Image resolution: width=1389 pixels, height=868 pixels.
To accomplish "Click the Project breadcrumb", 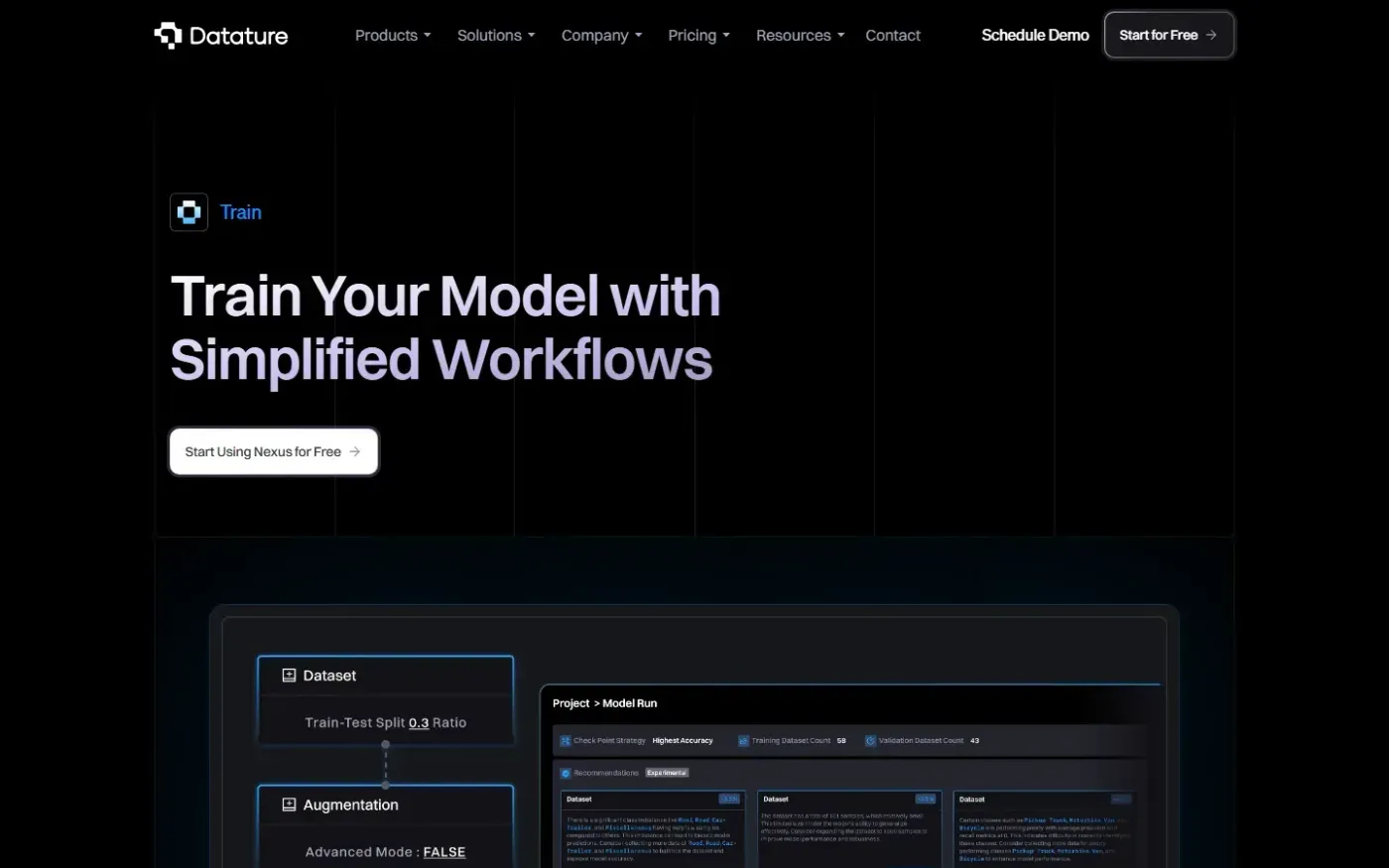I will click(571, 703).
